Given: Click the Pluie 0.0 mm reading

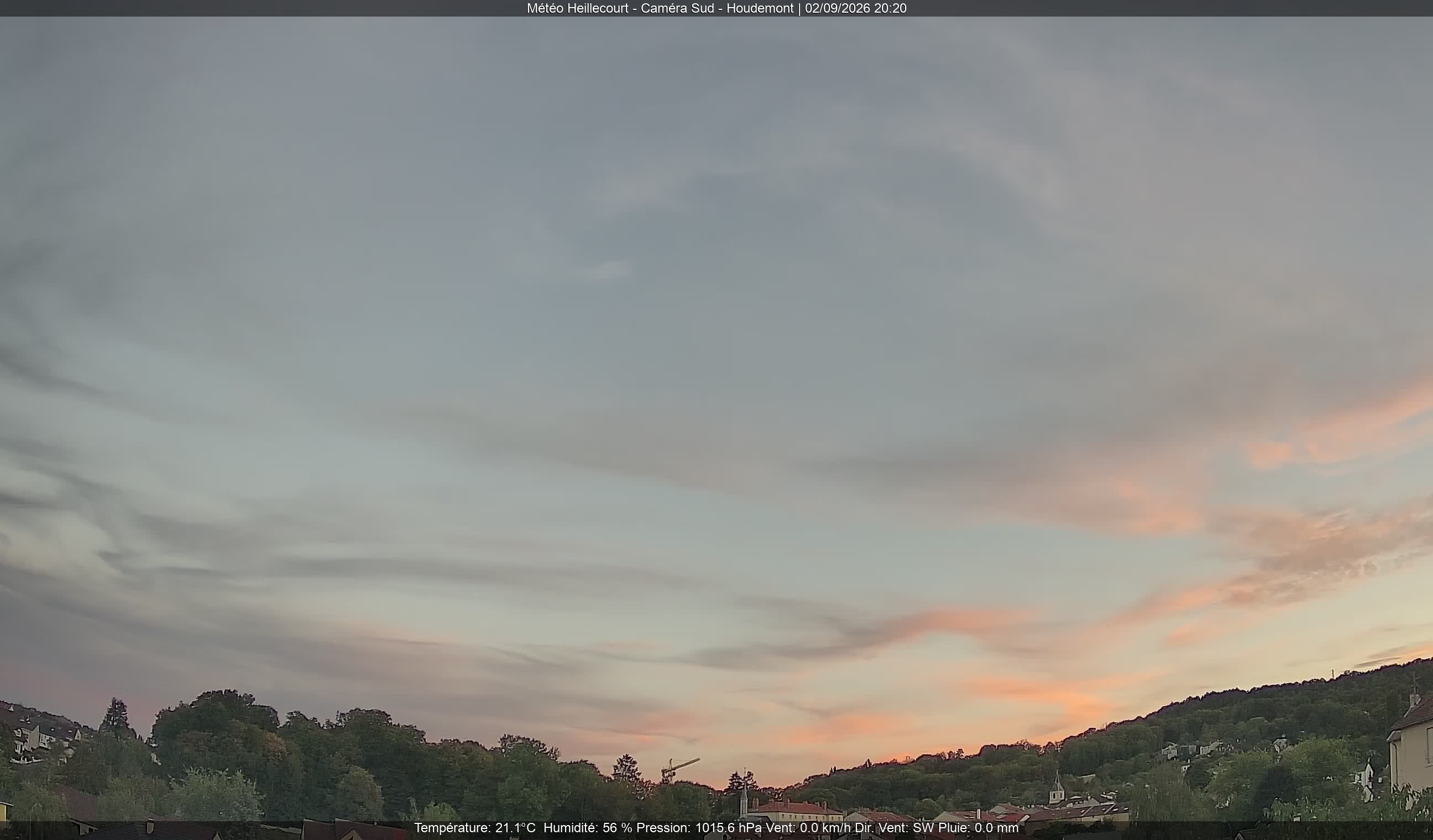Looking at the screenshot, I should [x=978, y=828].
